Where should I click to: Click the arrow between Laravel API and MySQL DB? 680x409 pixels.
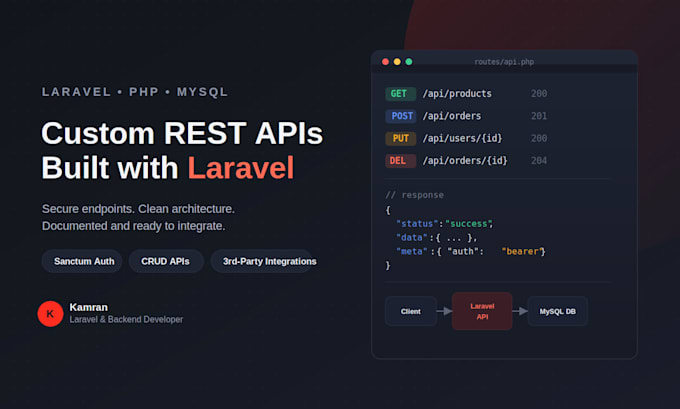(520, 311)
